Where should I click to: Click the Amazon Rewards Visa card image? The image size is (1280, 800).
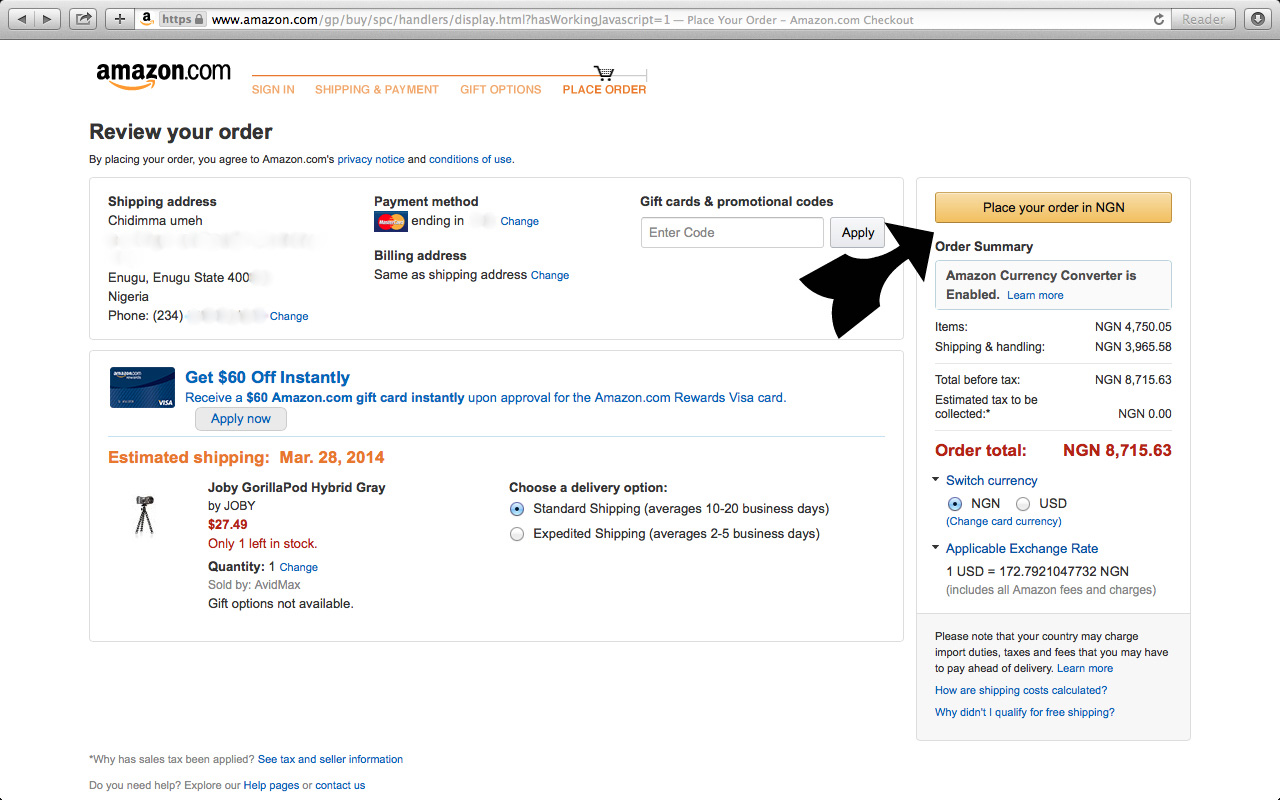142,387
